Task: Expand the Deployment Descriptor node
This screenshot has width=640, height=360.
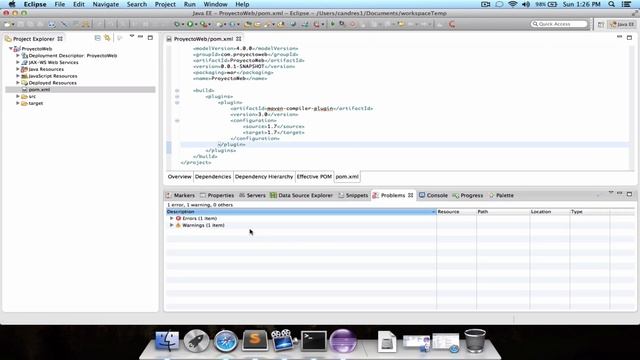Action: [x=18, y=56]
